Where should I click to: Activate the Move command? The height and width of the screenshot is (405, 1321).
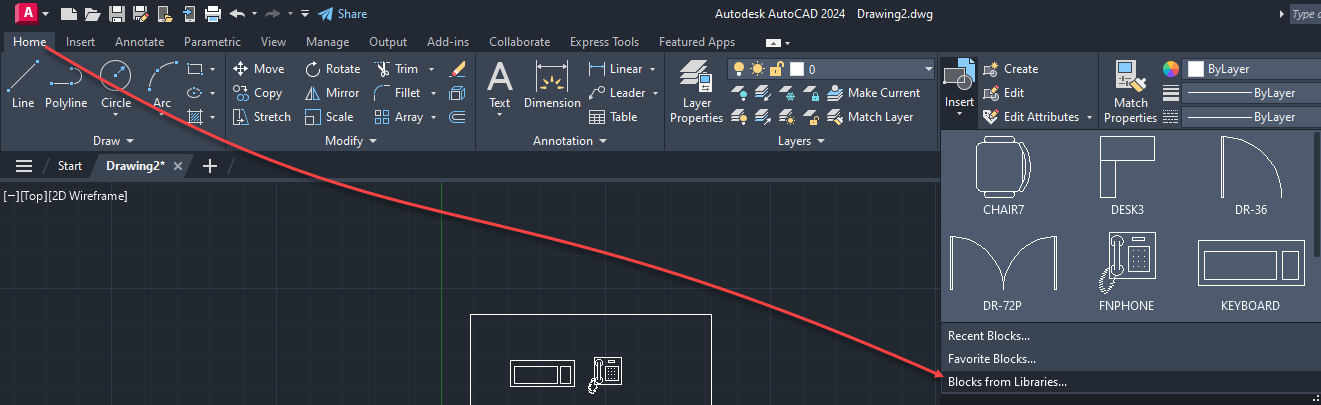[x=259, y=69]
